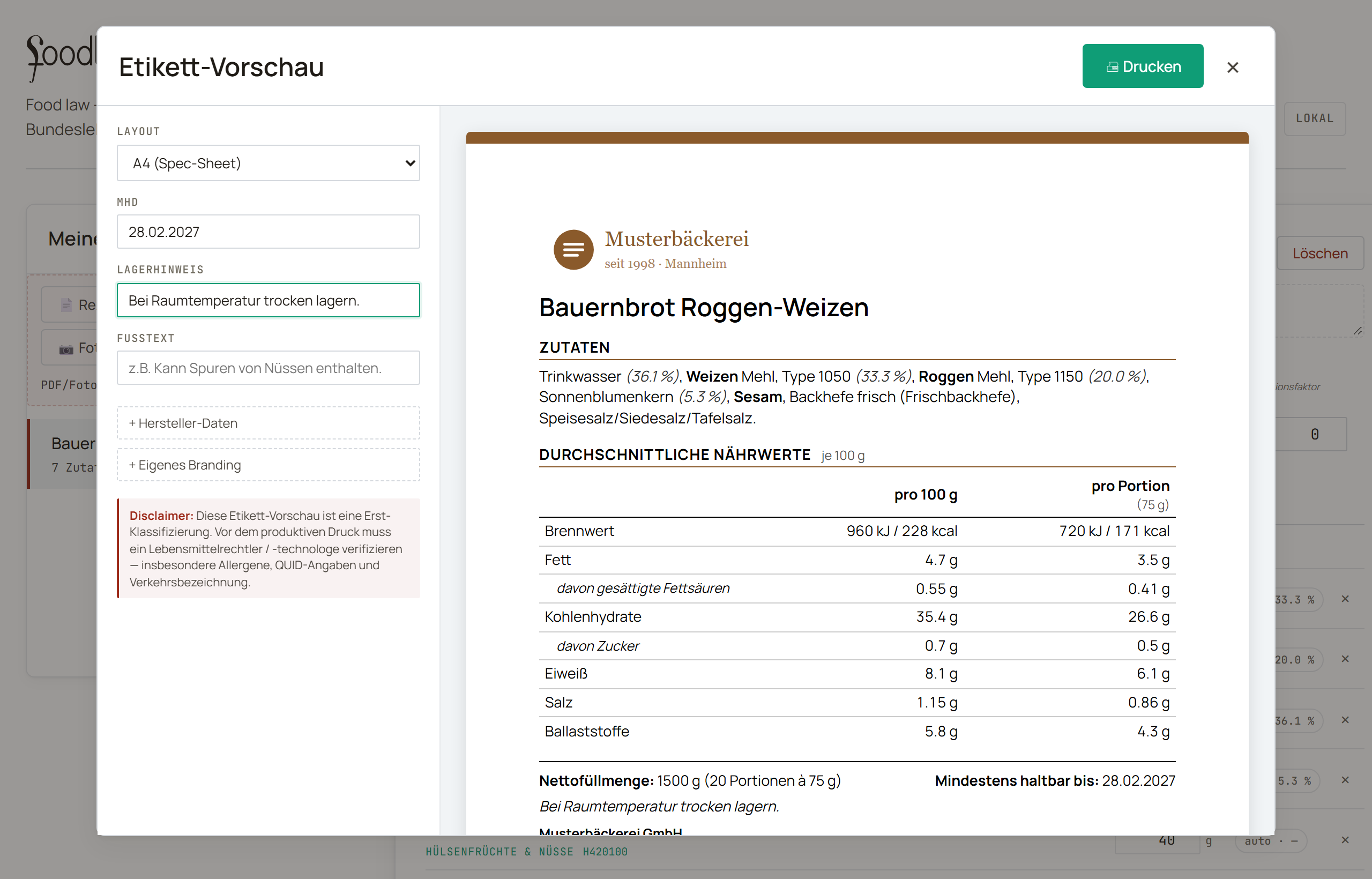Click the camera Foto upload icon

pos(66,349)
